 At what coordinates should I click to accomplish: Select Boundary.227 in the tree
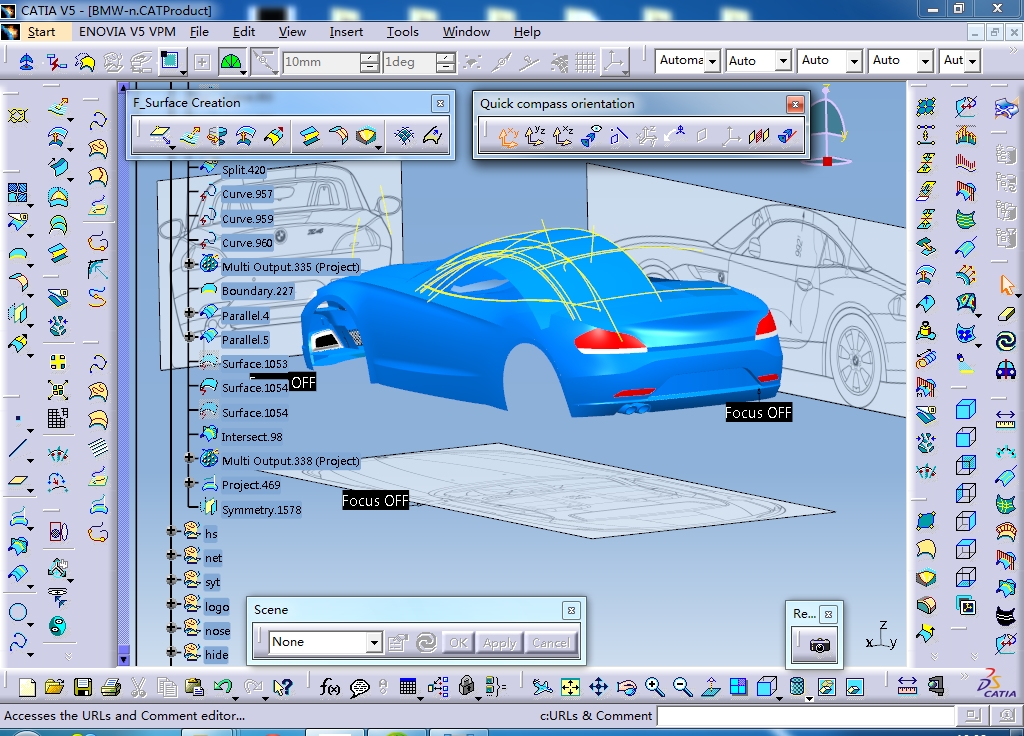pos(257,291)
